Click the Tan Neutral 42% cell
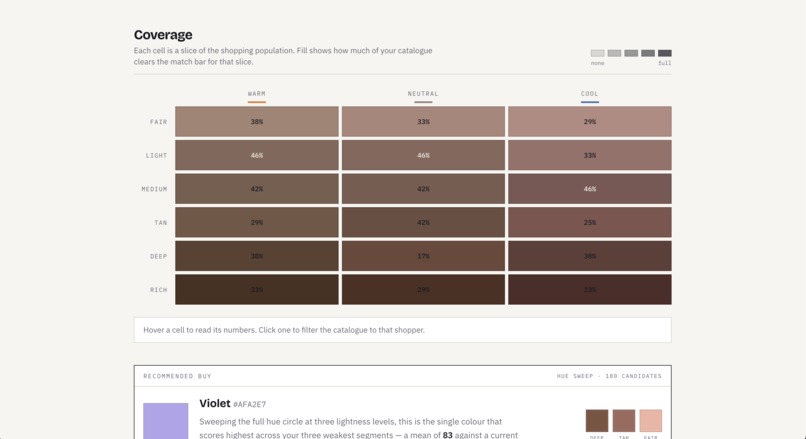 pyautogui.click(x=423, y=222)
